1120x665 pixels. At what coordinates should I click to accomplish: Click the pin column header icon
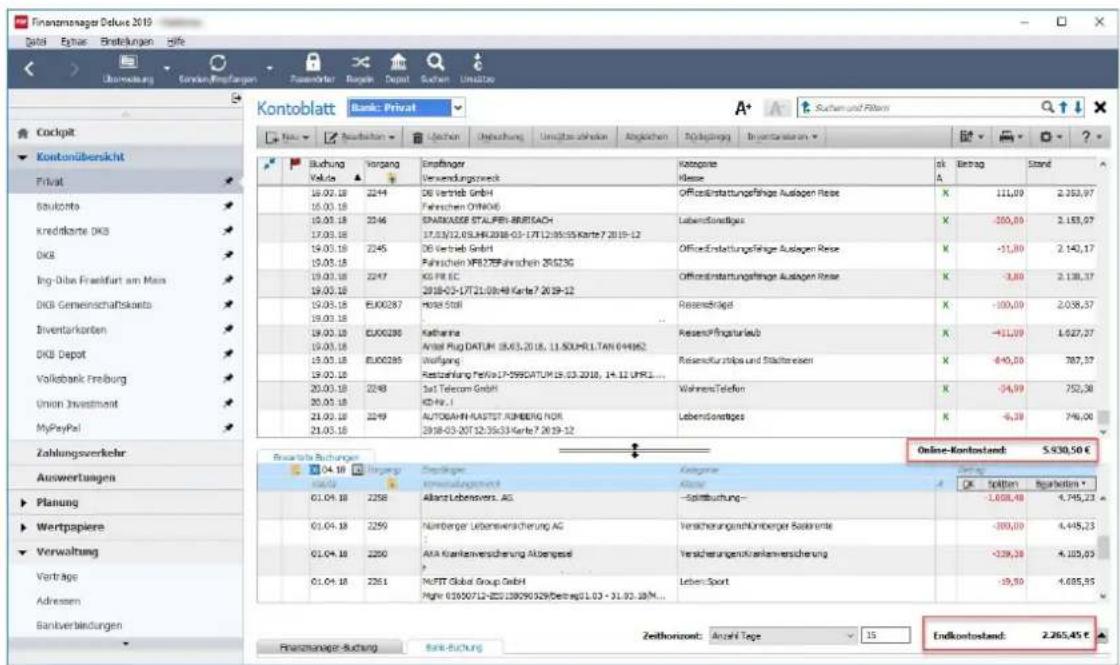(x=269, y=164)
